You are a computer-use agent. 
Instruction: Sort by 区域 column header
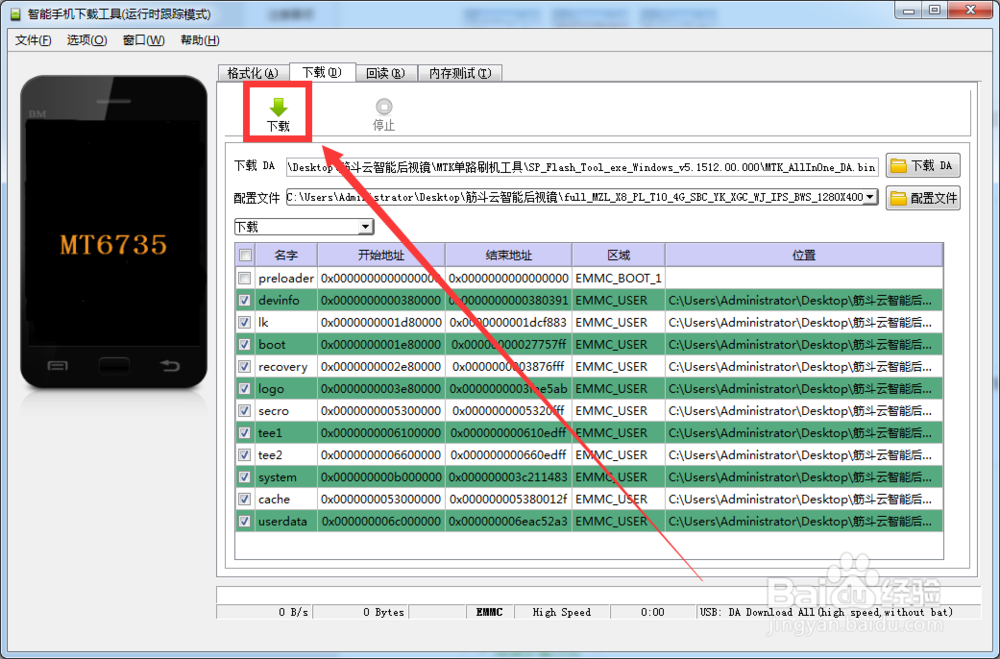point(619,255)
